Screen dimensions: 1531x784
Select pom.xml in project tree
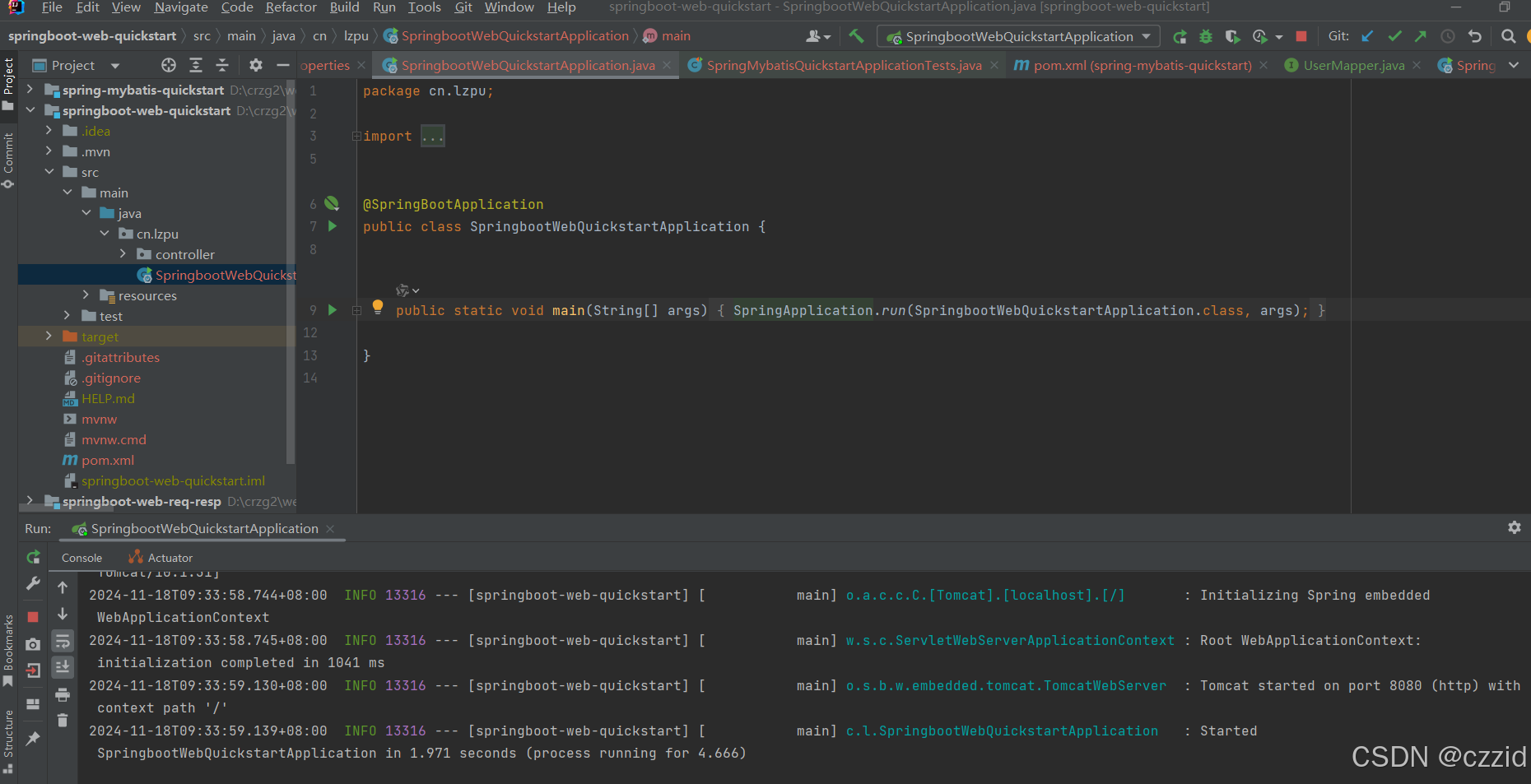(x=107, y=460)
